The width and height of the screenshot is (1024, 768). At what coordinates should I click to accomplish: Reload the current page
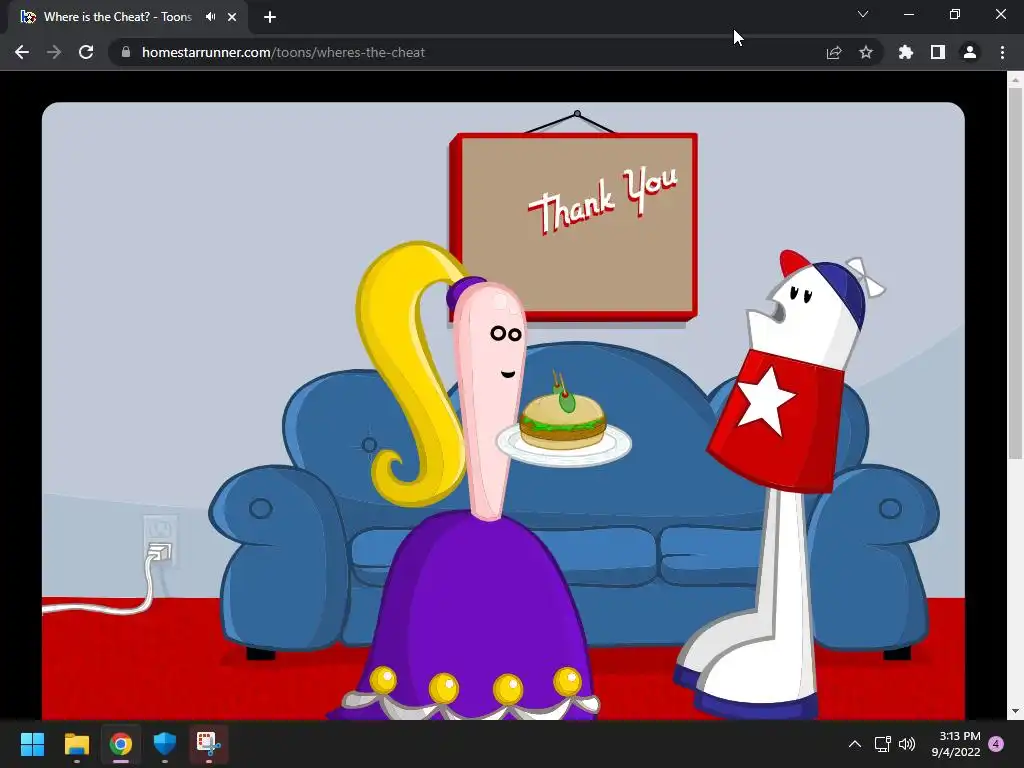[86, 52]
